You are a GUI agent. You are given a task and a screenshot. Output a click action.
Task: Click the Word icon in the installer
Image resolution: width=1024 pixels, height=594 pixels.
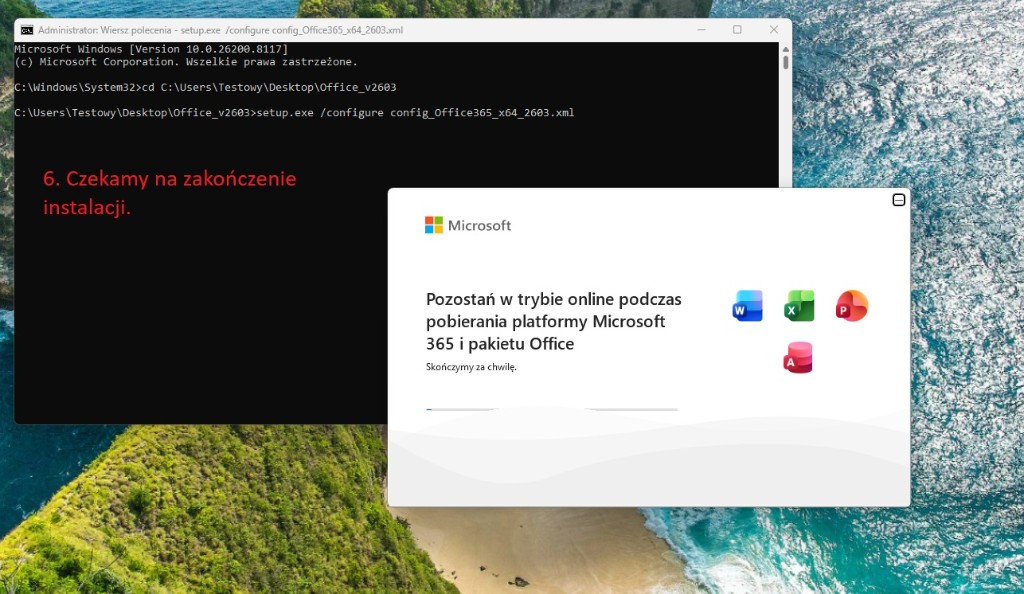[x=747, y=306]
